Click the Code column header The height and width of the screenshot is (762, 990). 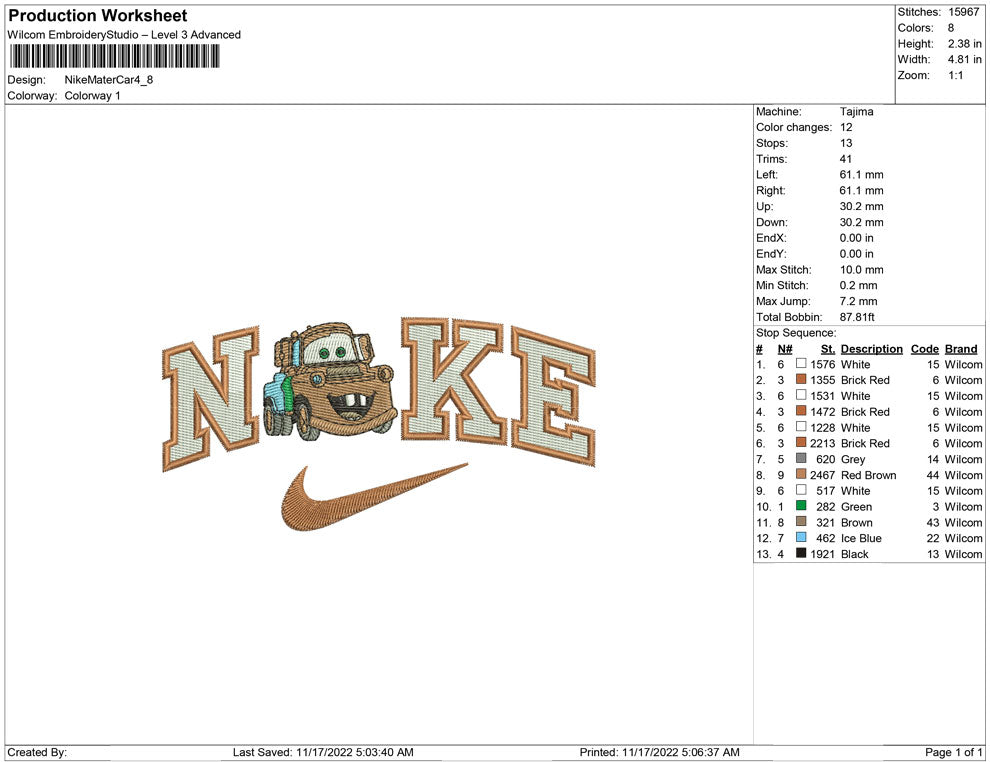925,349
